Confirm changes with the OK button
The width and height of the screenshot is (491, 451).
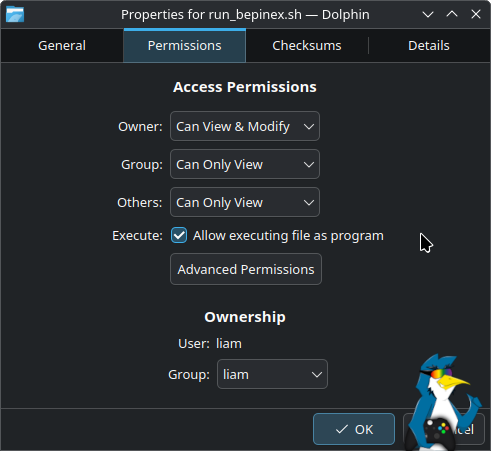tap(354, 429)
